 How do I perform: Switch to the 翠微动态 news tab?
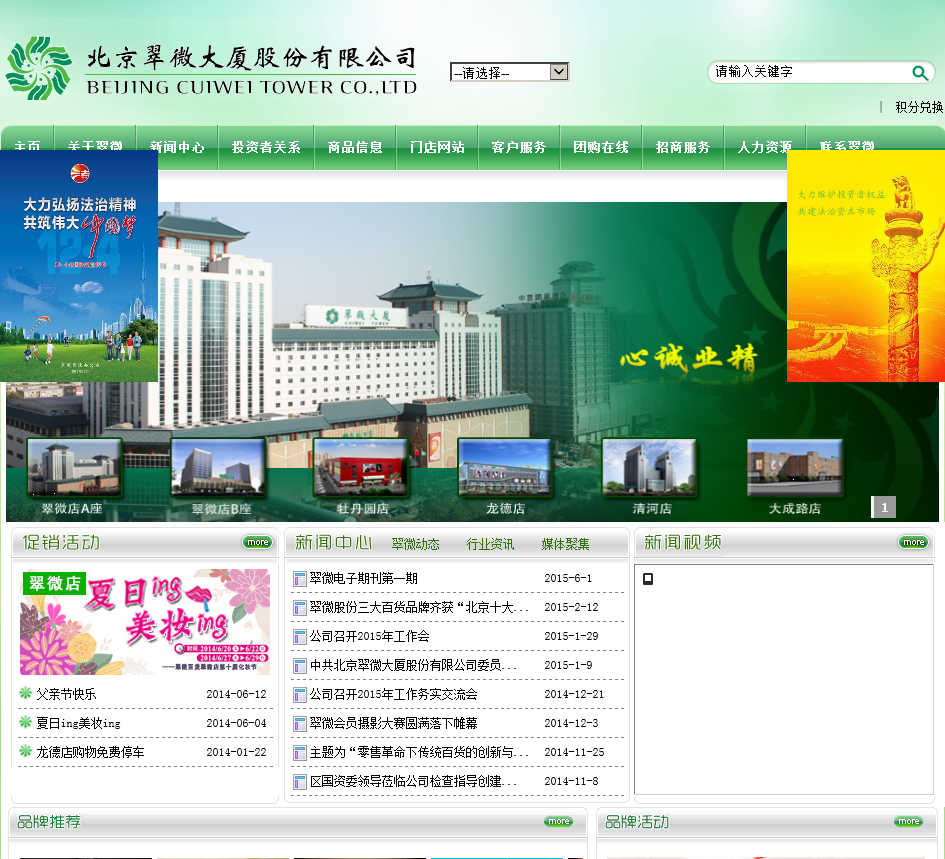coord(415,544)
